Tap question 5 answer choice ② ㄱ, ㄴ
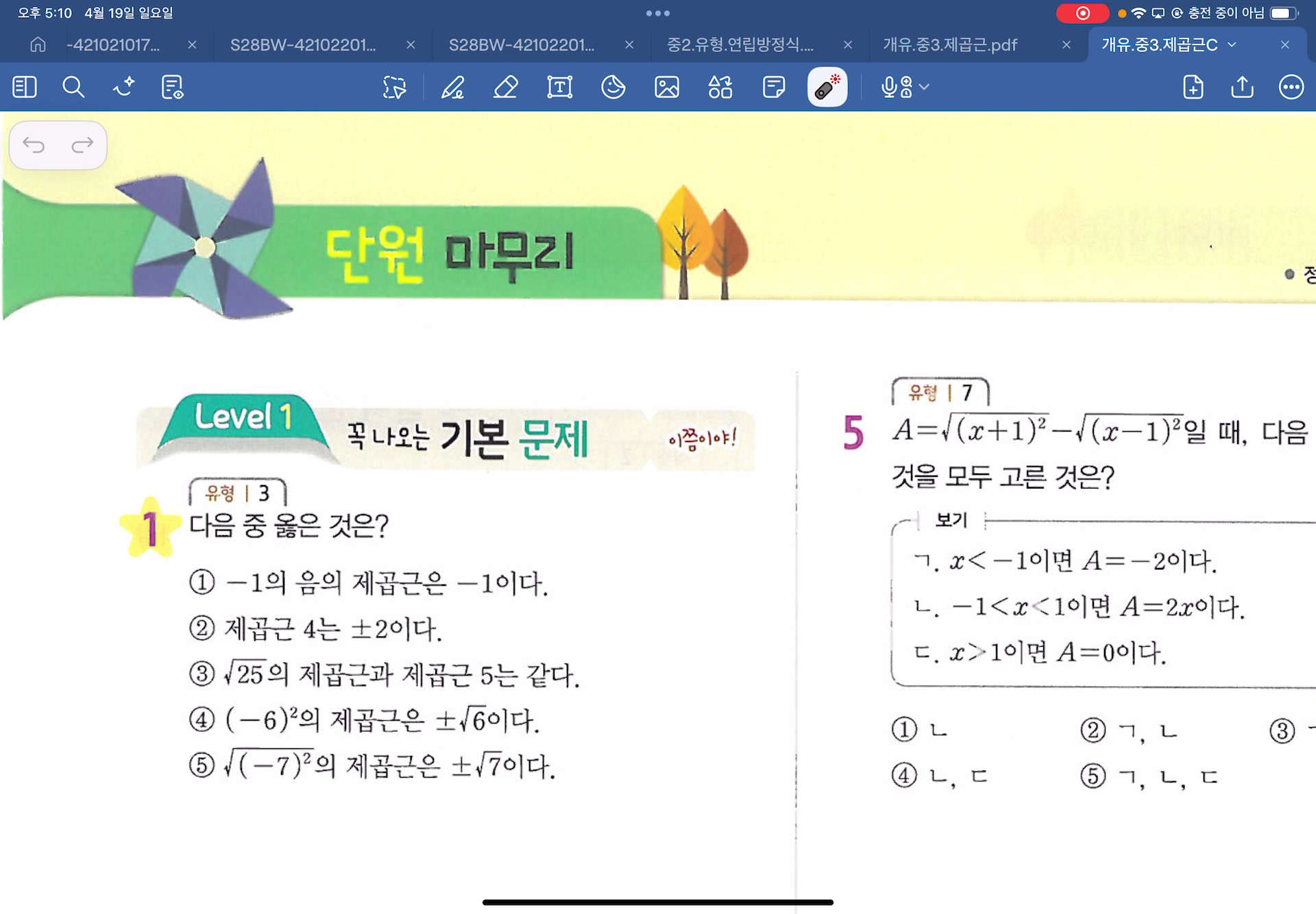This screenshot has width=1316, height=914. [x=1129, y=730]
